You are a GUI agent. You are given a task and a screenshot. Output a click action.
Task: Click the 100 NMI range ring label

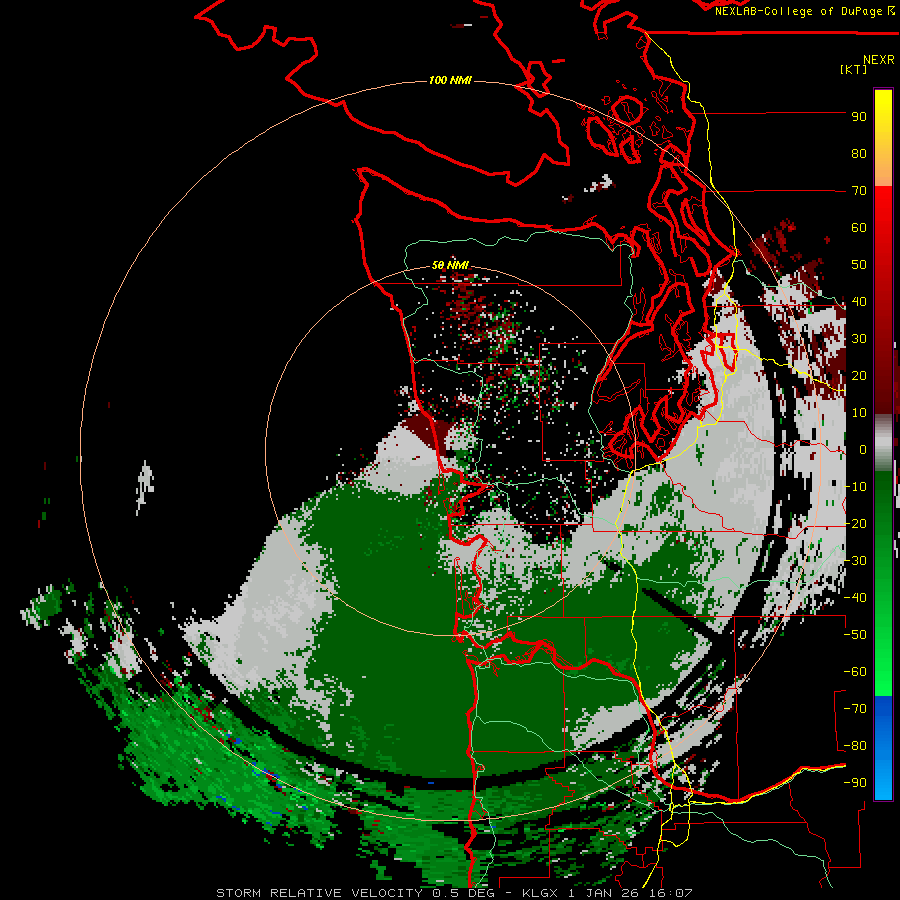(x=451, y=80)
